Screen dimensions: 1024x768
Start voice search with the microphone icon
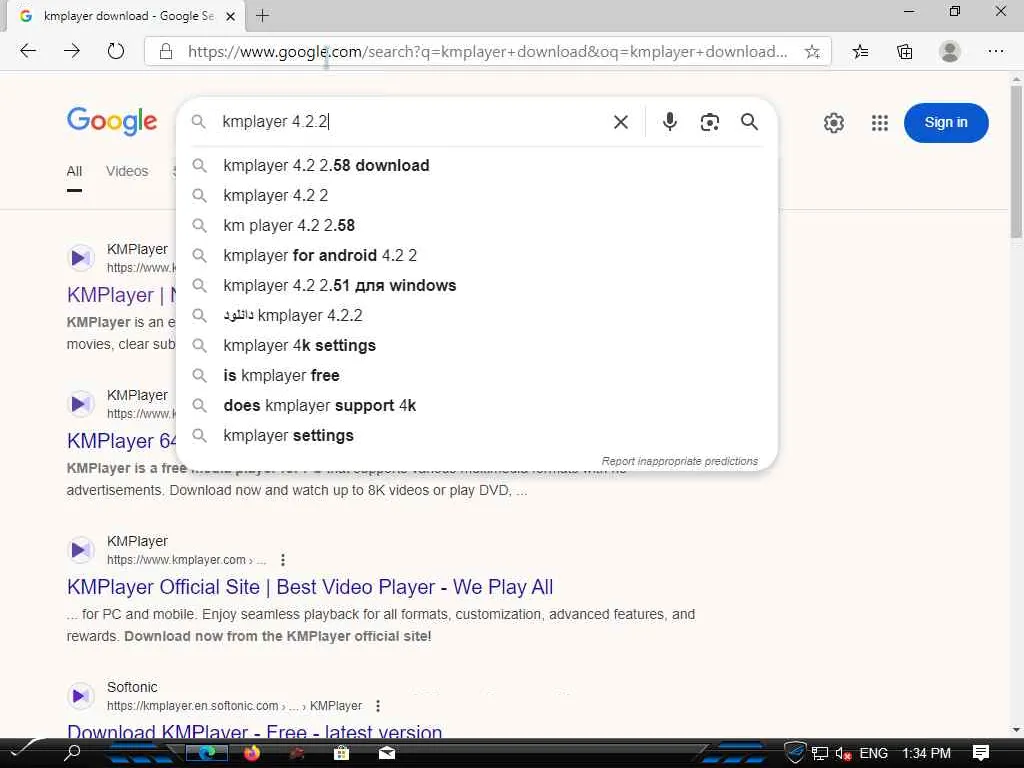click(x=669, y=122)
